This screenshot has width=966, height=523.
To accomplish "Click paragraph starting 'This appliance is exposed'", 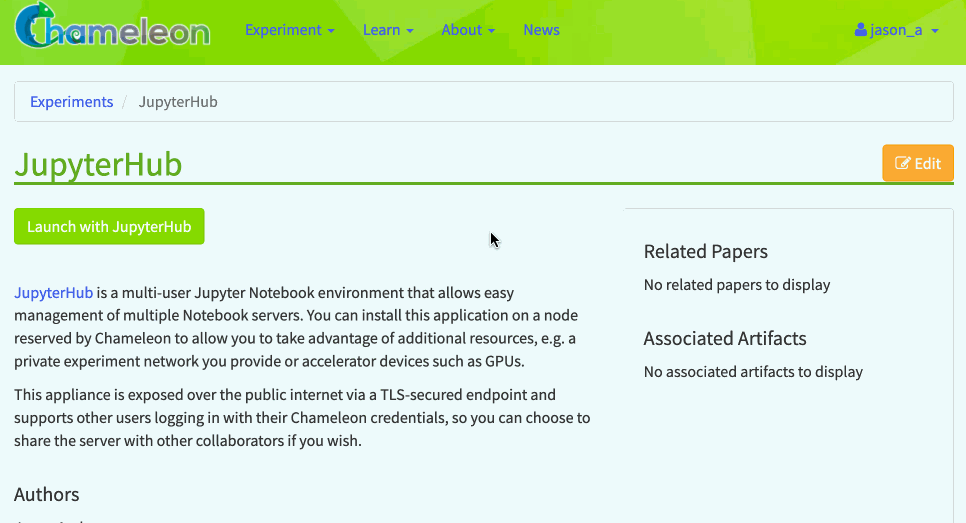I will [302, 418].
